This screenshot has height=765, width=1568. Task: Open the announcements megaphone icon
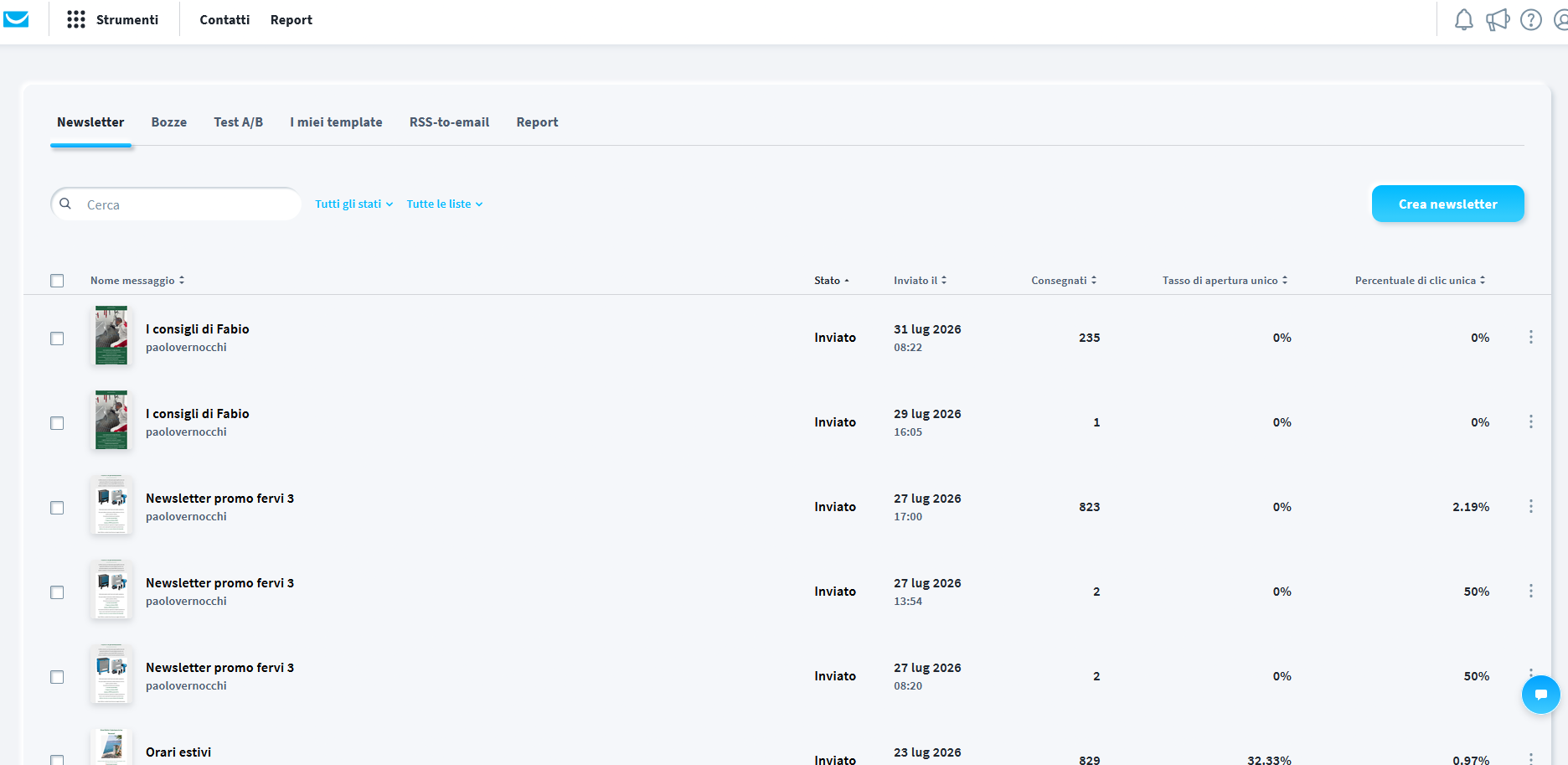[1498, 20]
